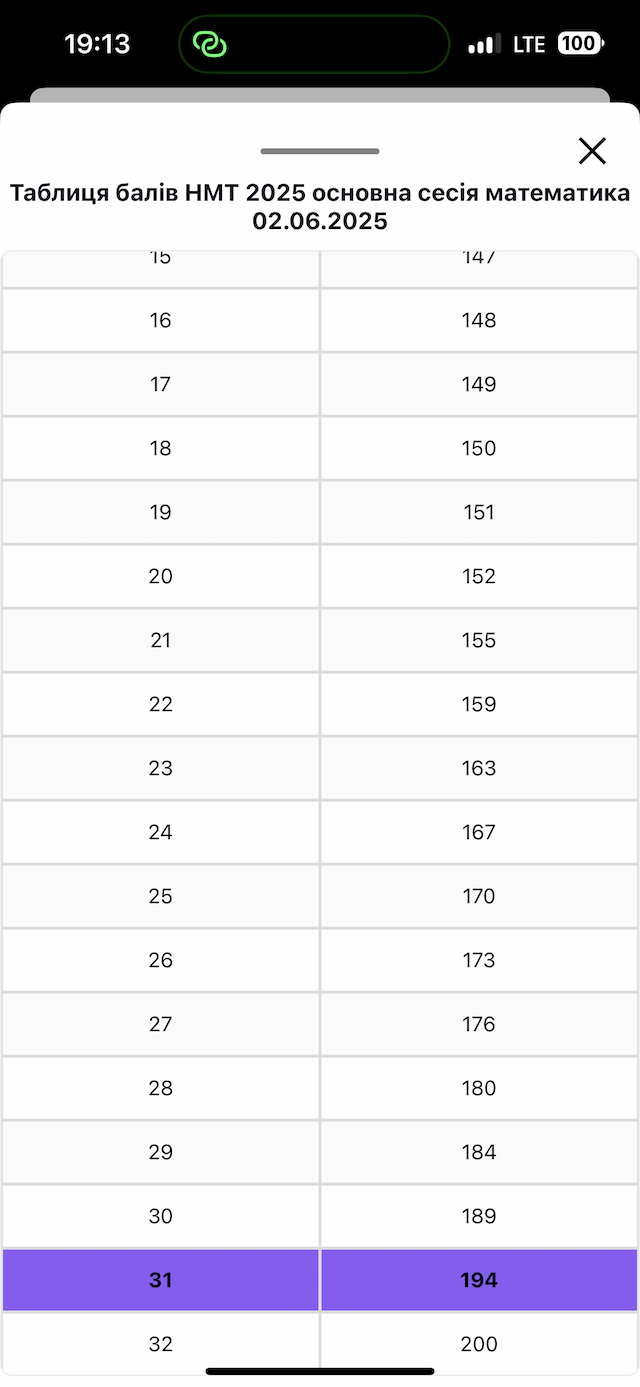
Task: Tap the cellular signal bars icon
Action: pyautogui.click(x=484, y=44)
